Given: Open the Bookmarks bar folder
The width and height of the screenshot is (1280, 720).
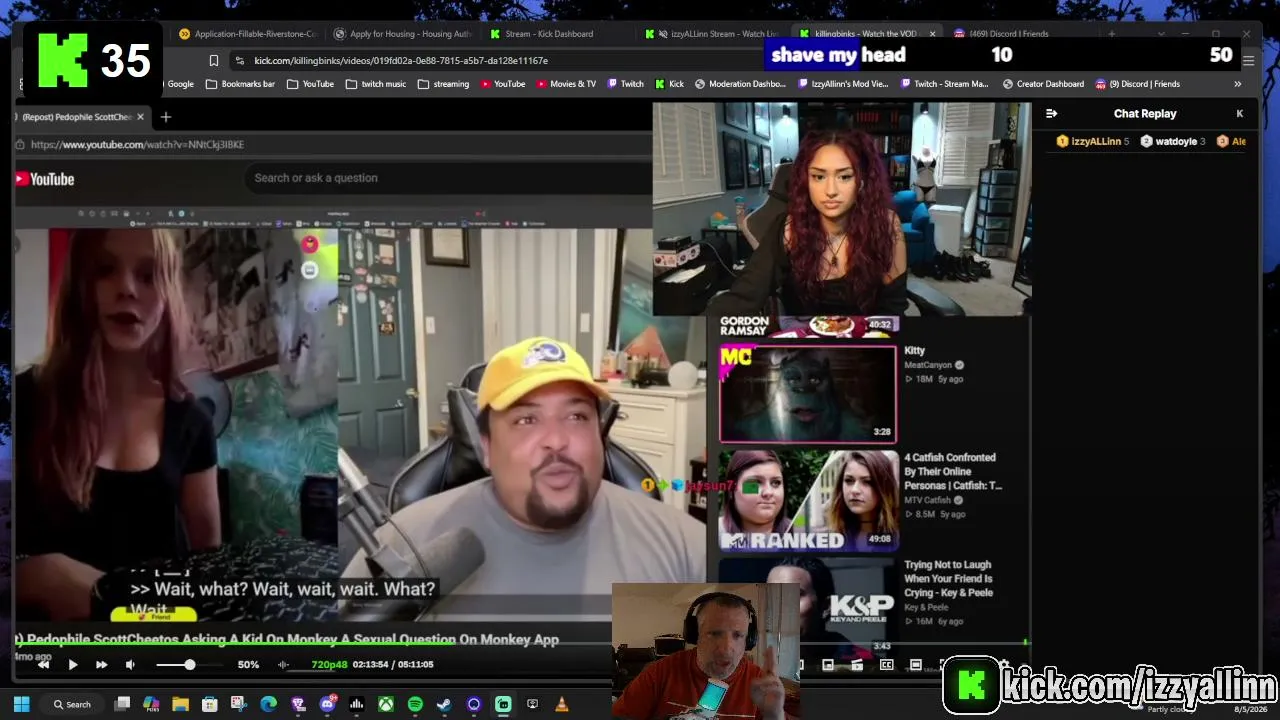Looking at the screenshot, I should [240, 84].
